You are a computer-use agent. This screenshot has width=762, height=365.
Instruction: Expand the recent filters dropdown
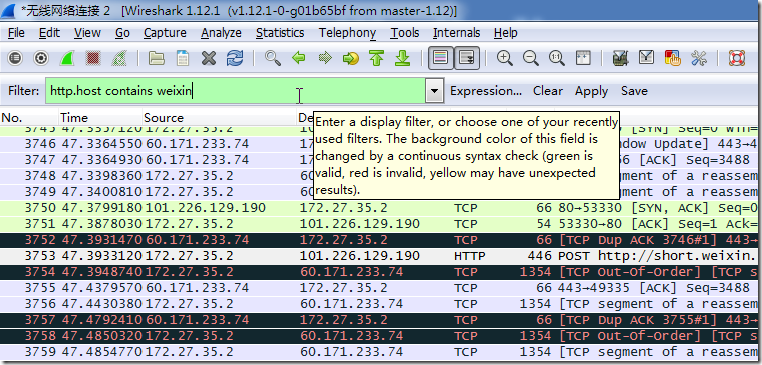pos(434,91)
